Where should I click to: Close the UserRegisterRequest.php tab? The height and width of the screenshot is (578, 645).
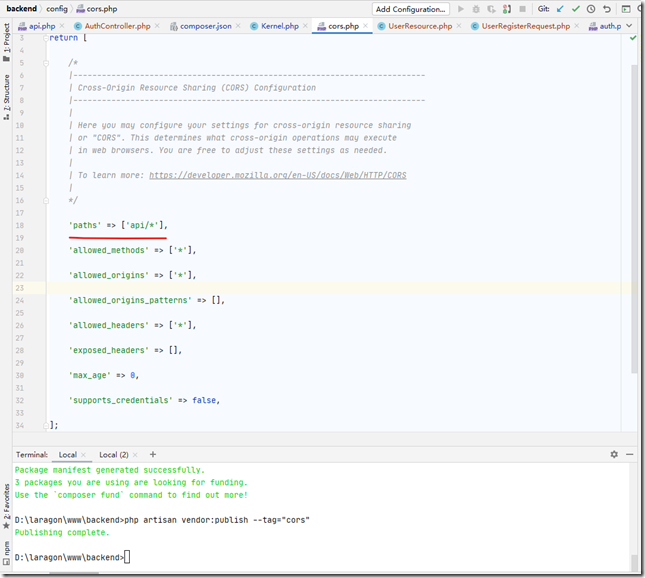(576, 26)
